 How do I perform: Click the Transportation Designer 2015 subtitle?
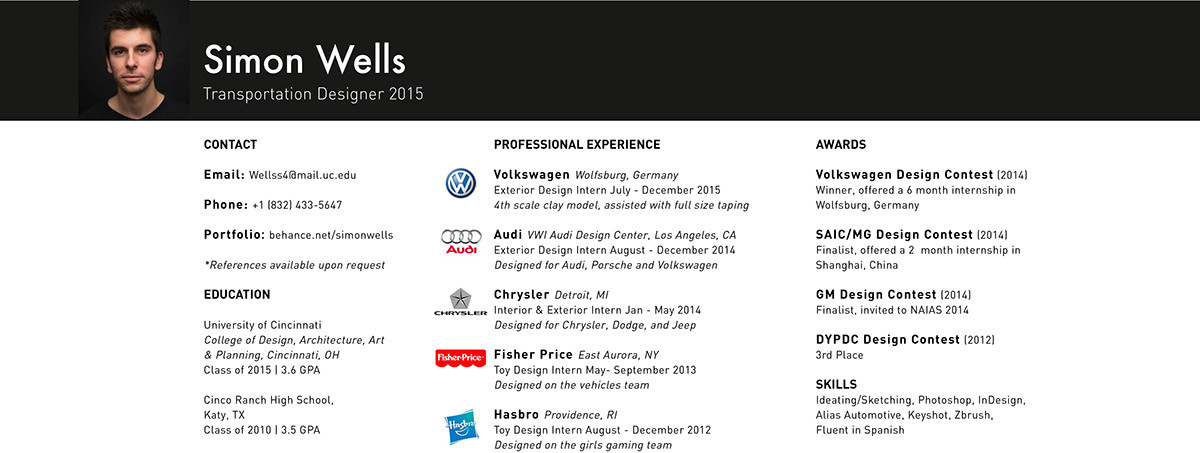[313, 94]
